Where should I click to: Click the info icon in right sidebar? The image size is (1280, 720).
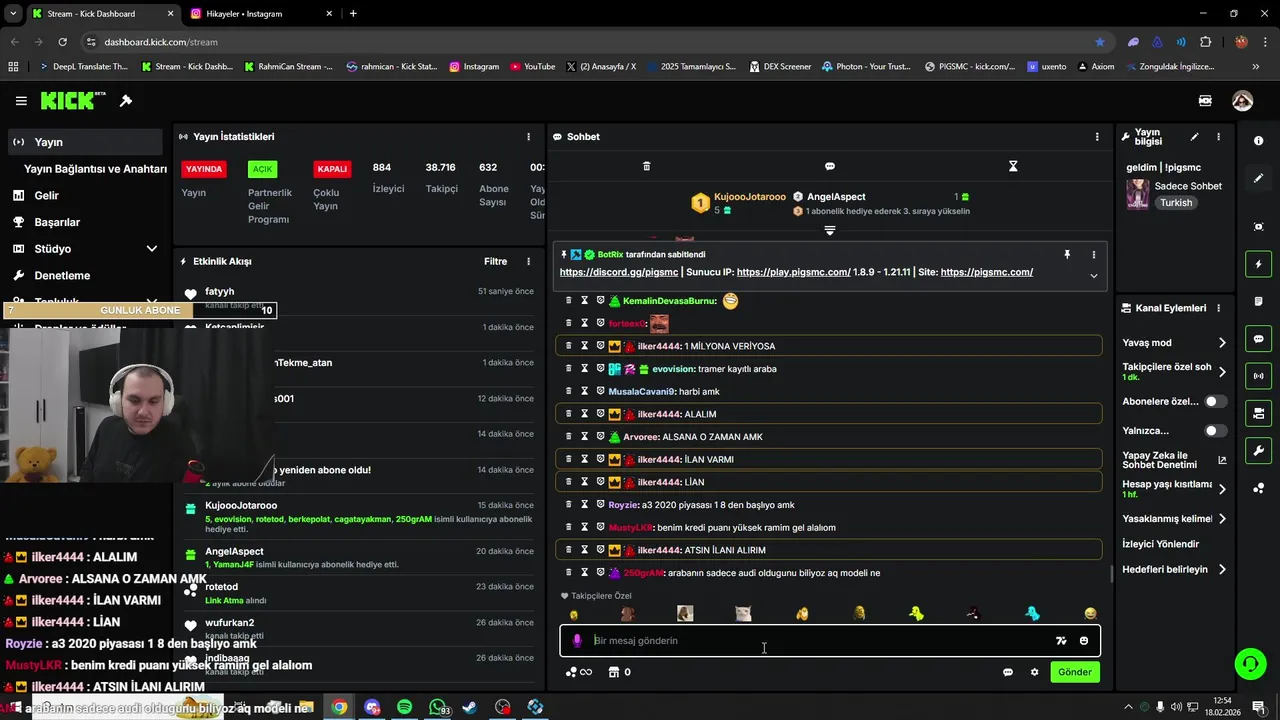1258,141
